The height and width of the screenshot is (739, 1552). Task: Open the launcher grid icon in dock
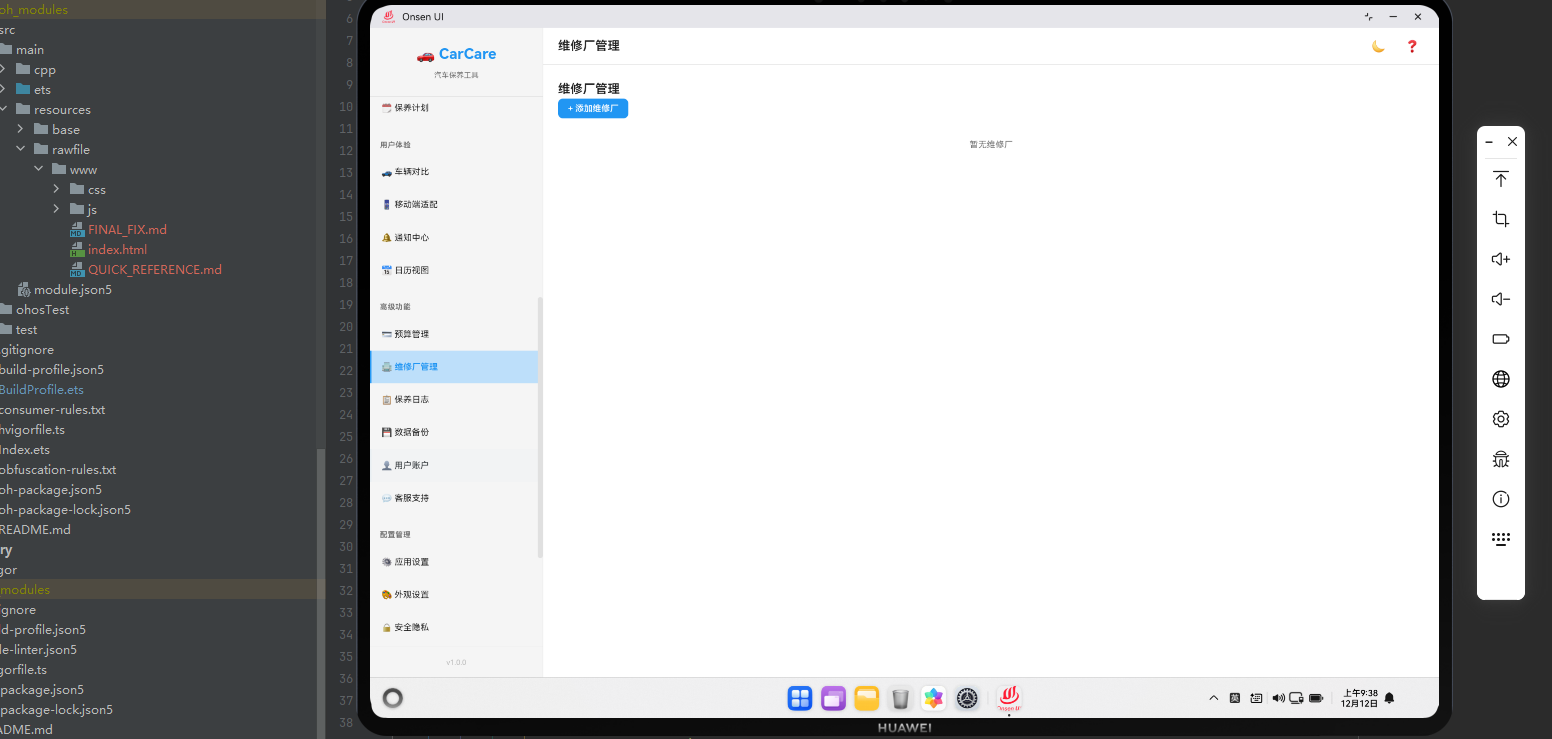(800, 698)
